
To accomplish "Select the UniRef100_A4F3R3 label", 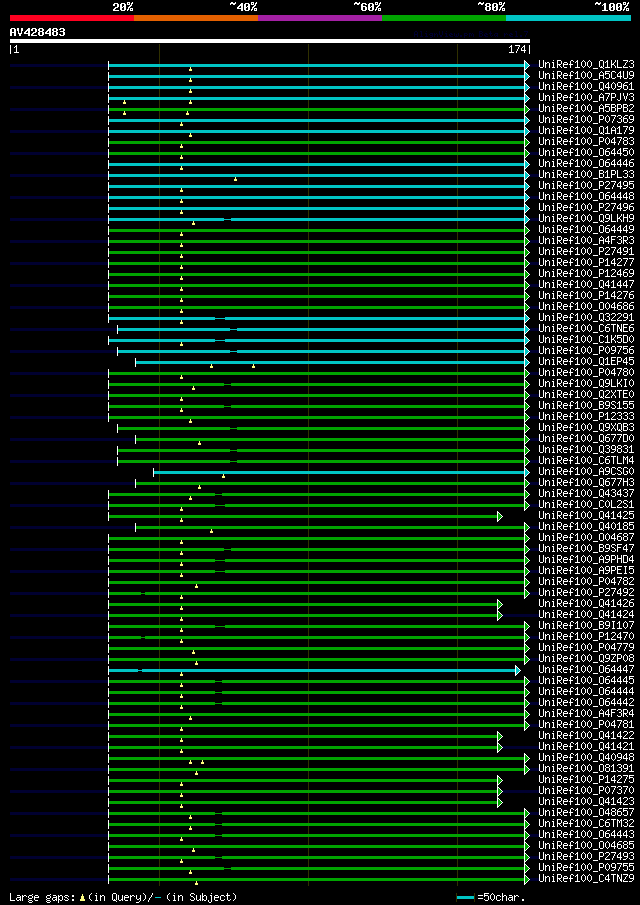I will point(586,240).
